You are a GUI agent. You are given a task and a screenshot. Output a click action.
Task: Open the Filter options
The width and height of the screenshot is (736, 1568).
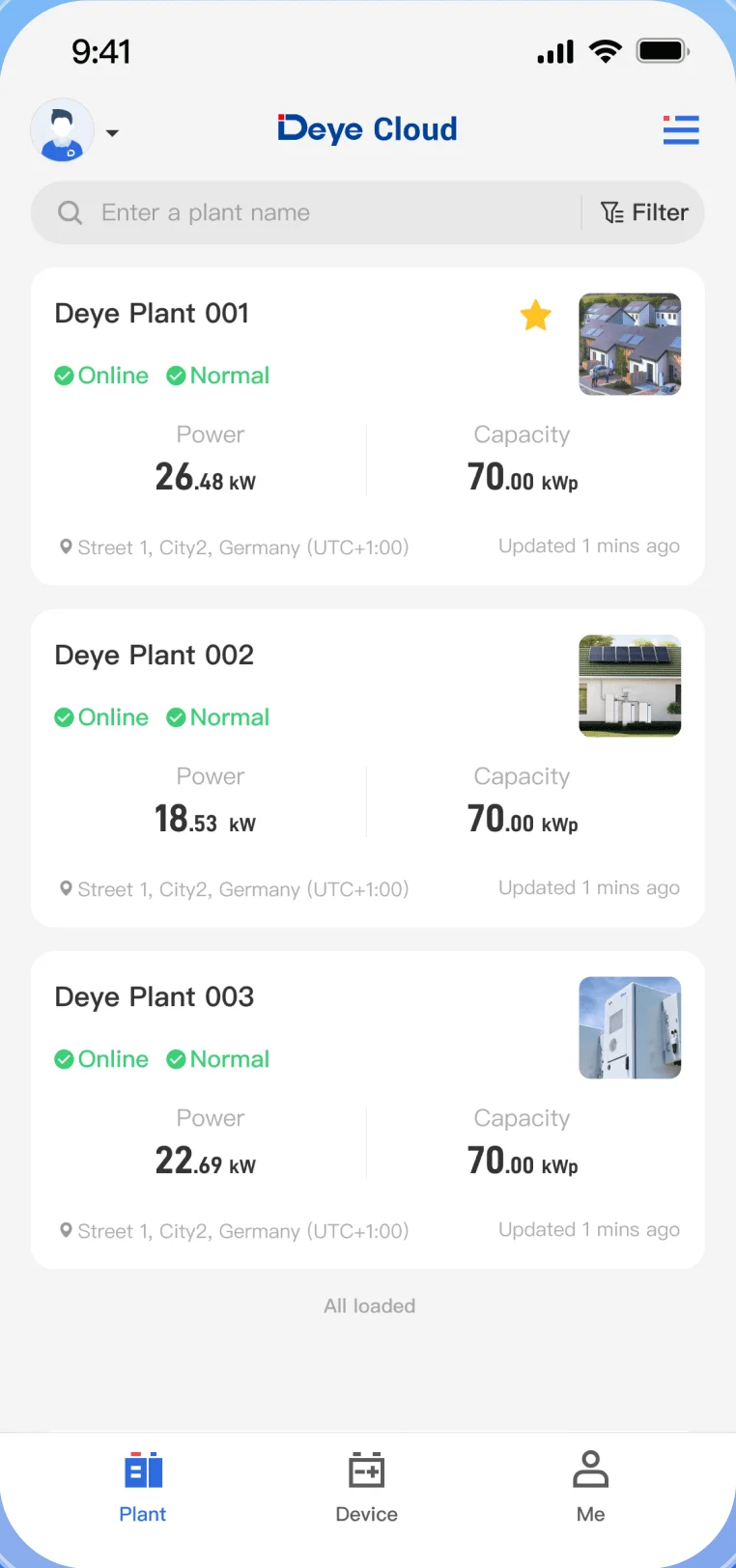[x=645, y=212]
